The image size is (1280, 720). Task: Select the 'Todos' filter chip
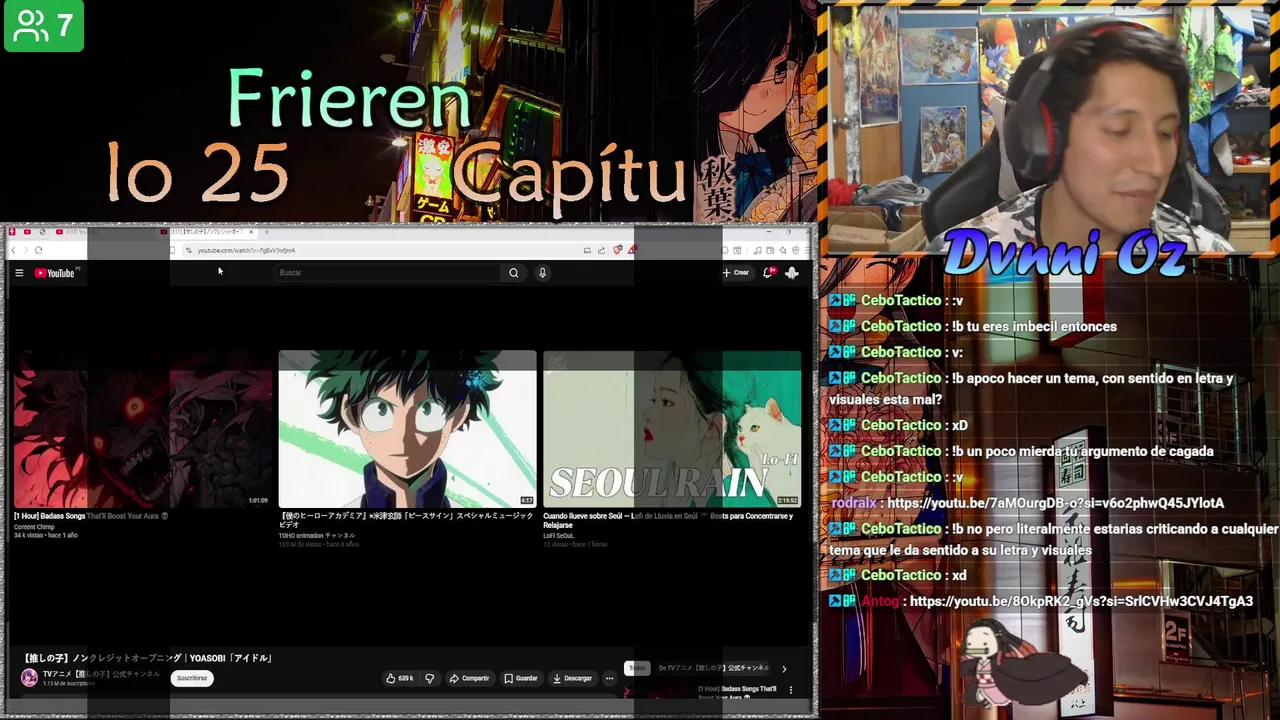pos(637,668)
